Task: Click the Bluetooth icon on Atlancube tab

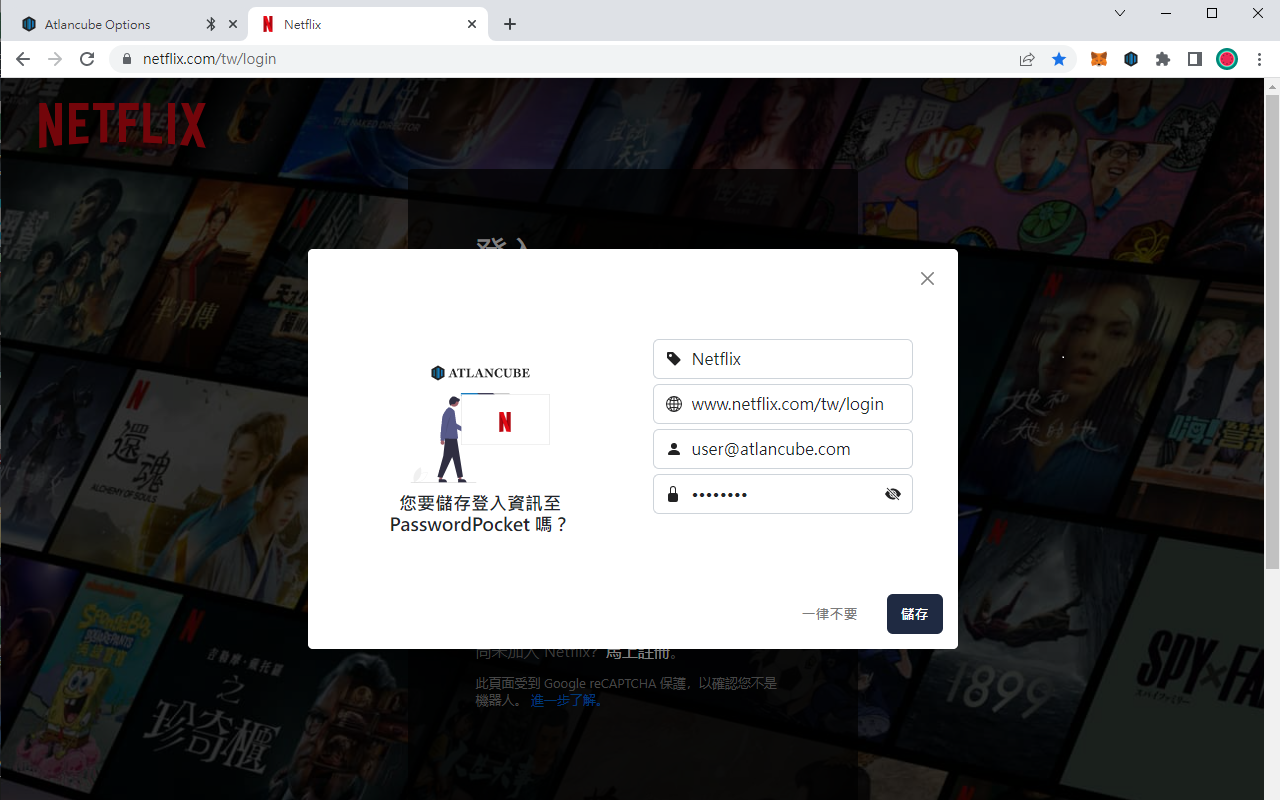Action: coord(210,24)
